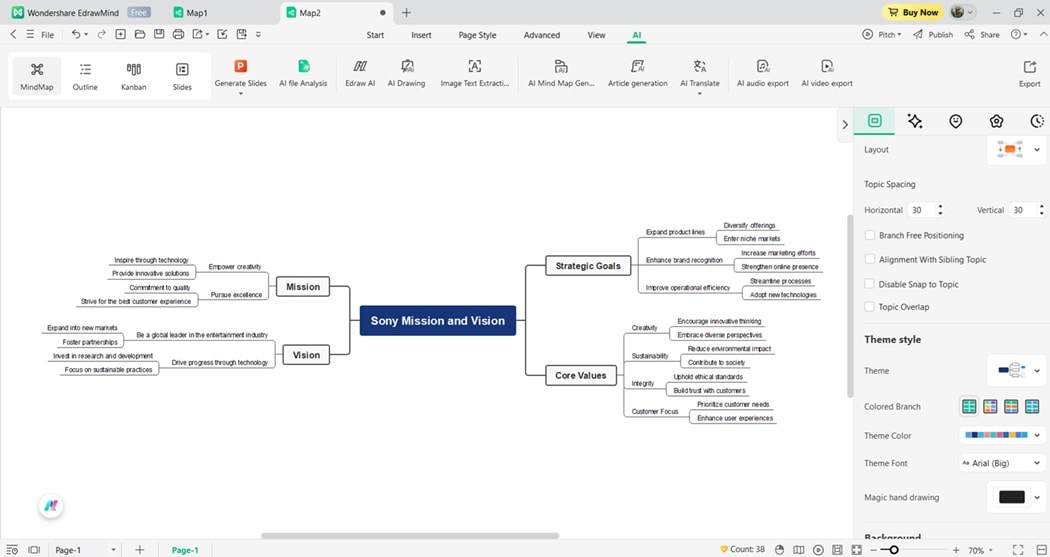Open AI Translate tool
Image resolution: width=1050 pixels, height=557 pixels.
(x=700, y=74)
